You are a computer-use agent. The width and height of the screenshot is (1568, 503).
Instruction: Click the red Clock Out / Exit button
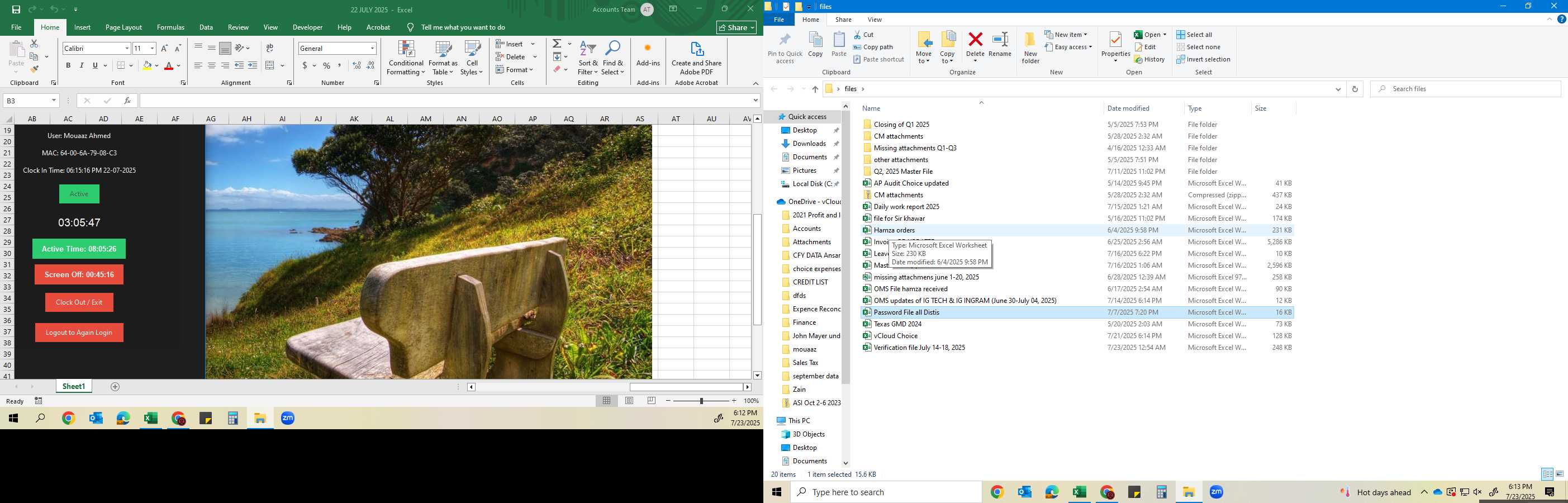[x=79, y=302]
